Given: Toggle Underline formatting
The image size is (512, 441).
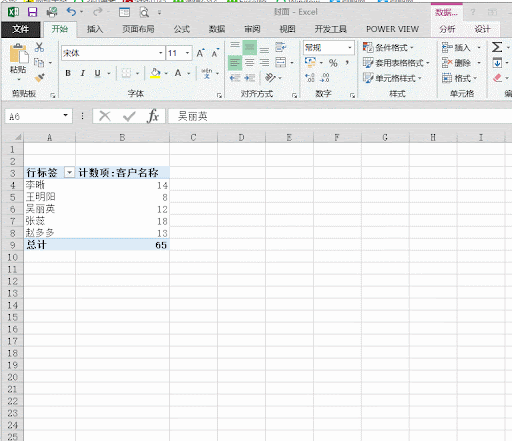Looking at the screenshot, I should [97, 73].
